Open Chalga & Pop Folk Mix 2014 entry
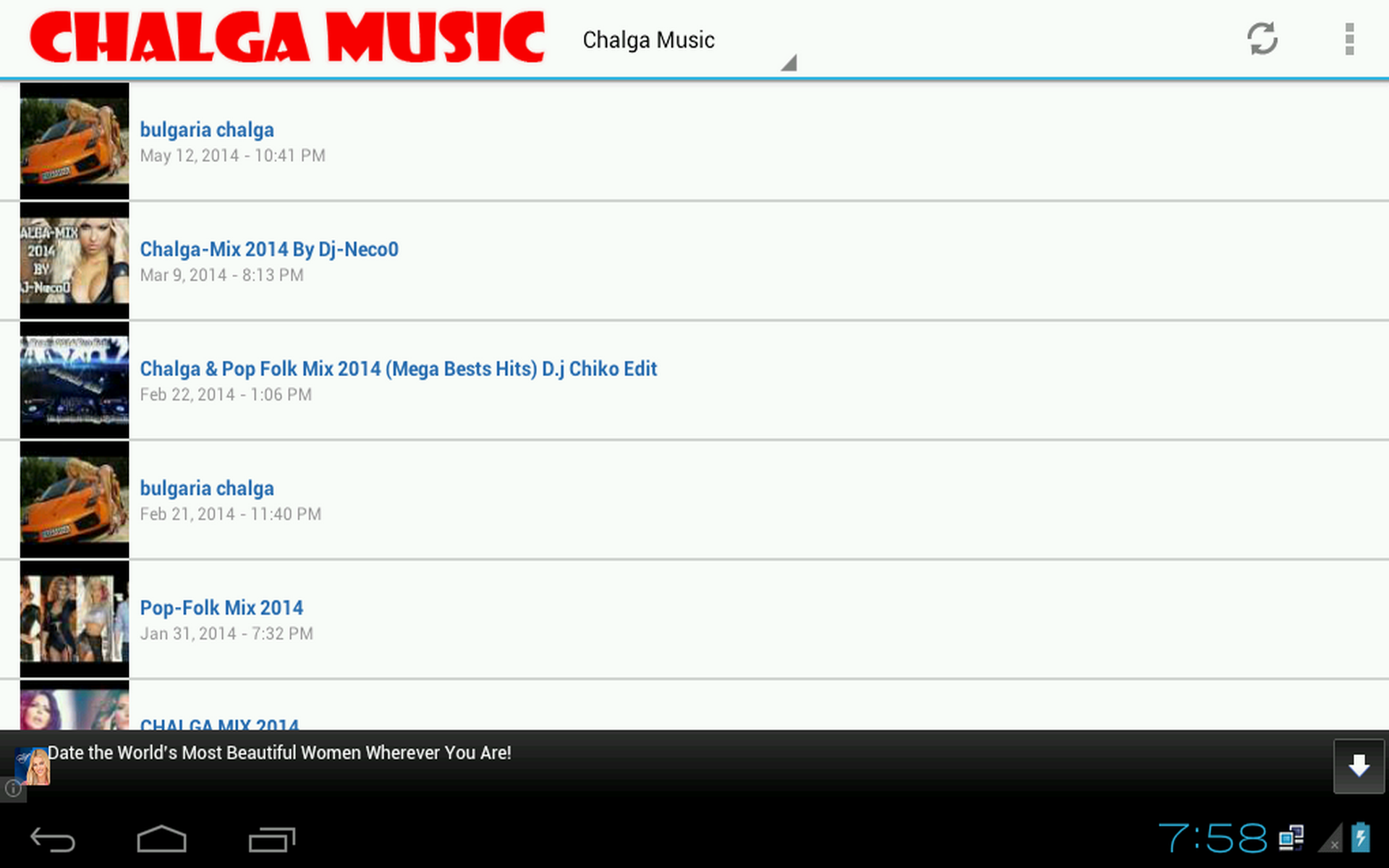1389x868 pixels. 398,369
